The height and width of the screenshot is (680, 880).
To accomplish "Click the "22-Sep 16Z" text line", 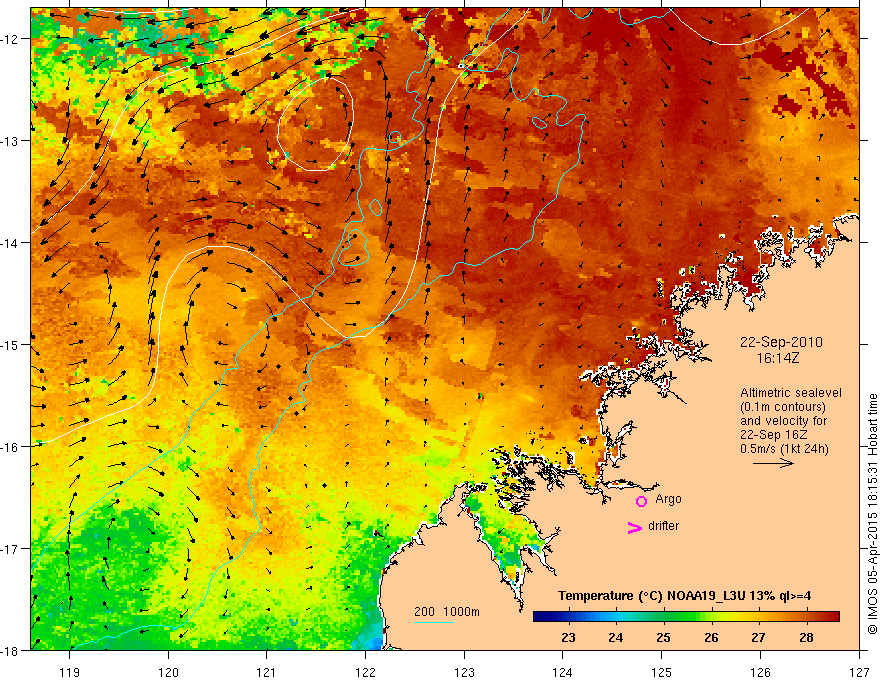I will pos(773,435).
